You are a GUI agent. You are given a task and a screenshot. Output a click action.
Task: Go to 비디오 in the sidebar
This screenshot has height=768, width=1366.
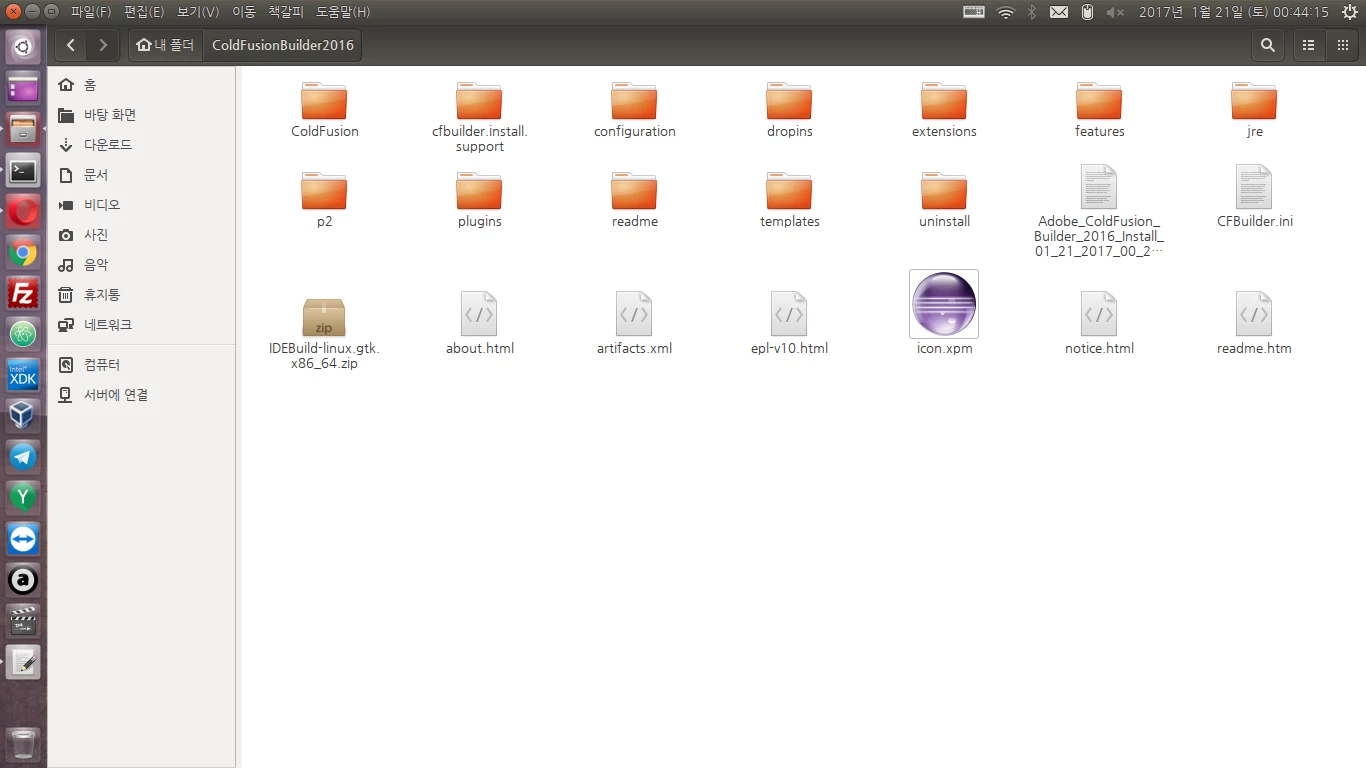(141, 205)
